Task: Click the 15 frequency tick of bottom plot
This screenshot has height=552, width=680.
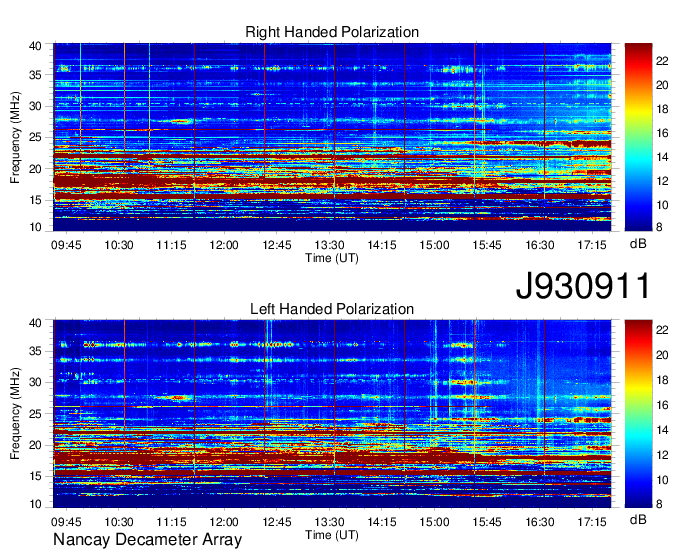Action: (36, 476)
